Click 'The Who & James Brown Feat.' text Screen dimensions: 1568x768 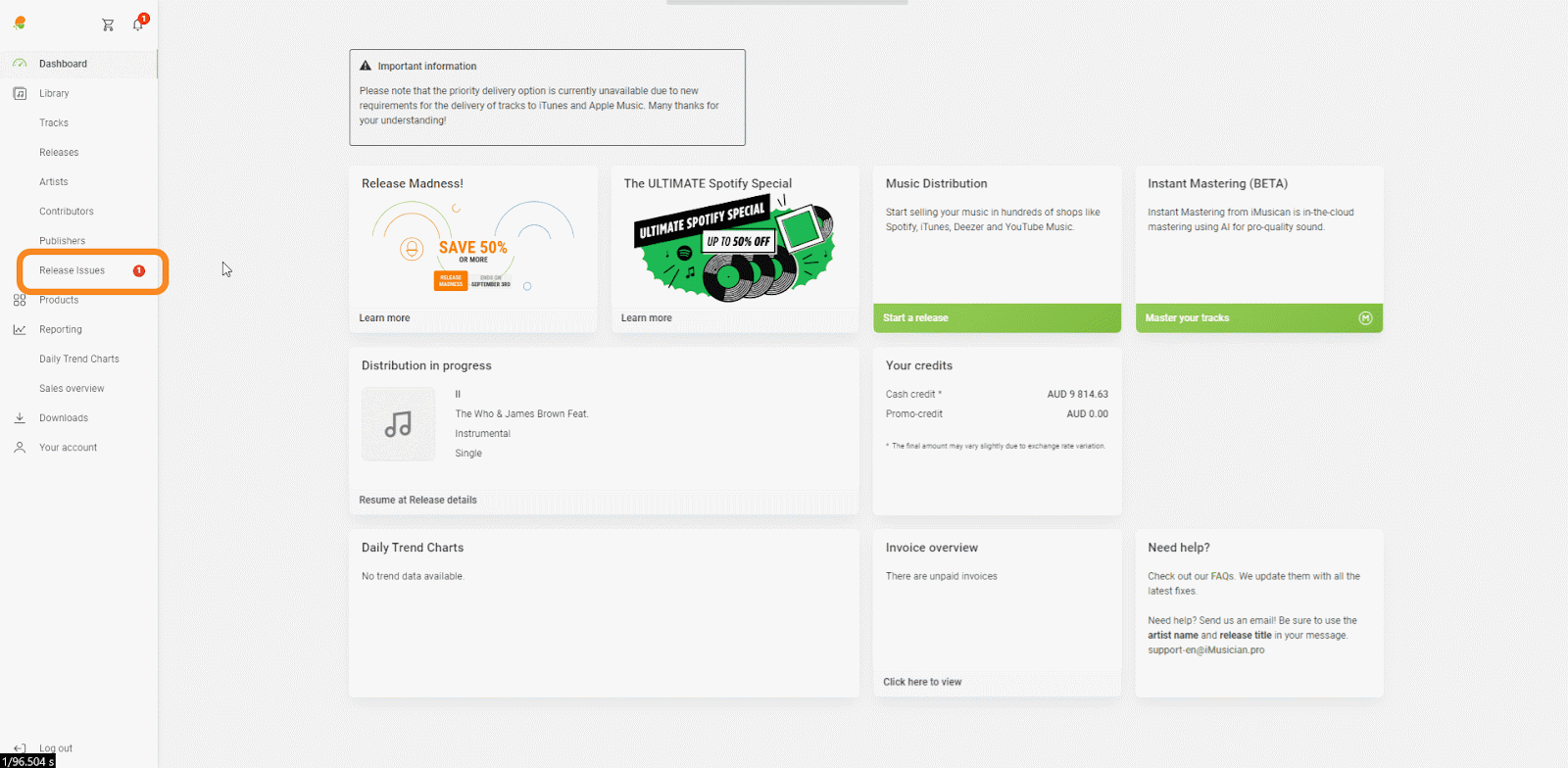pyautogui.click(x=521, y=413)
